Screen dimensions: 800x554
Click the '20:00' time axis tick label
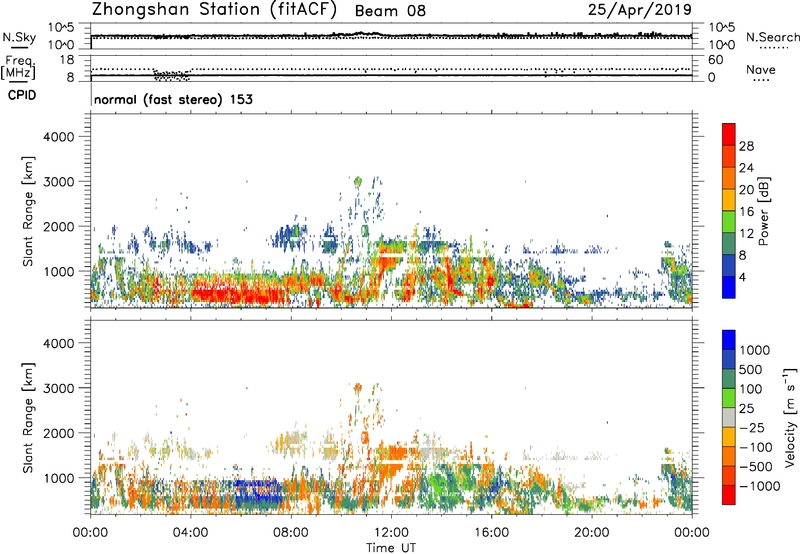click(x=591, y=533)
